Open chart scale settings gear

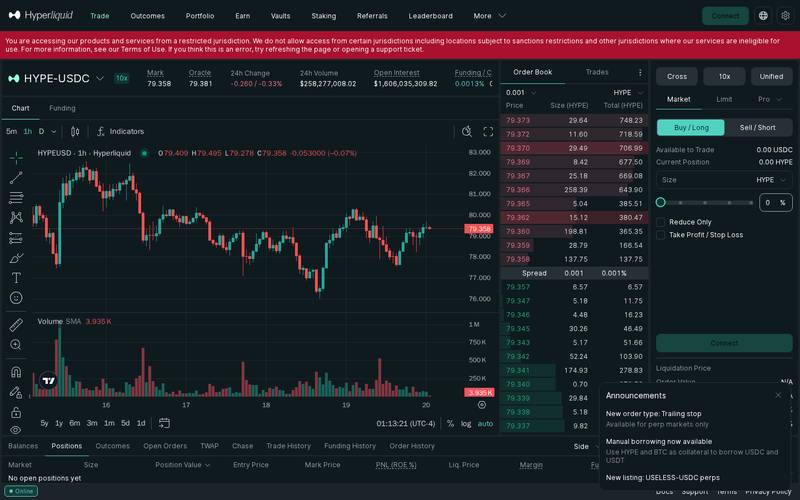[482, 405]
